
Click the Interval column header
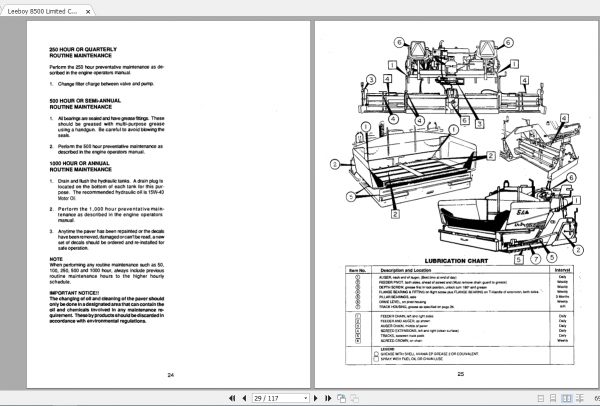coord(562,270)
